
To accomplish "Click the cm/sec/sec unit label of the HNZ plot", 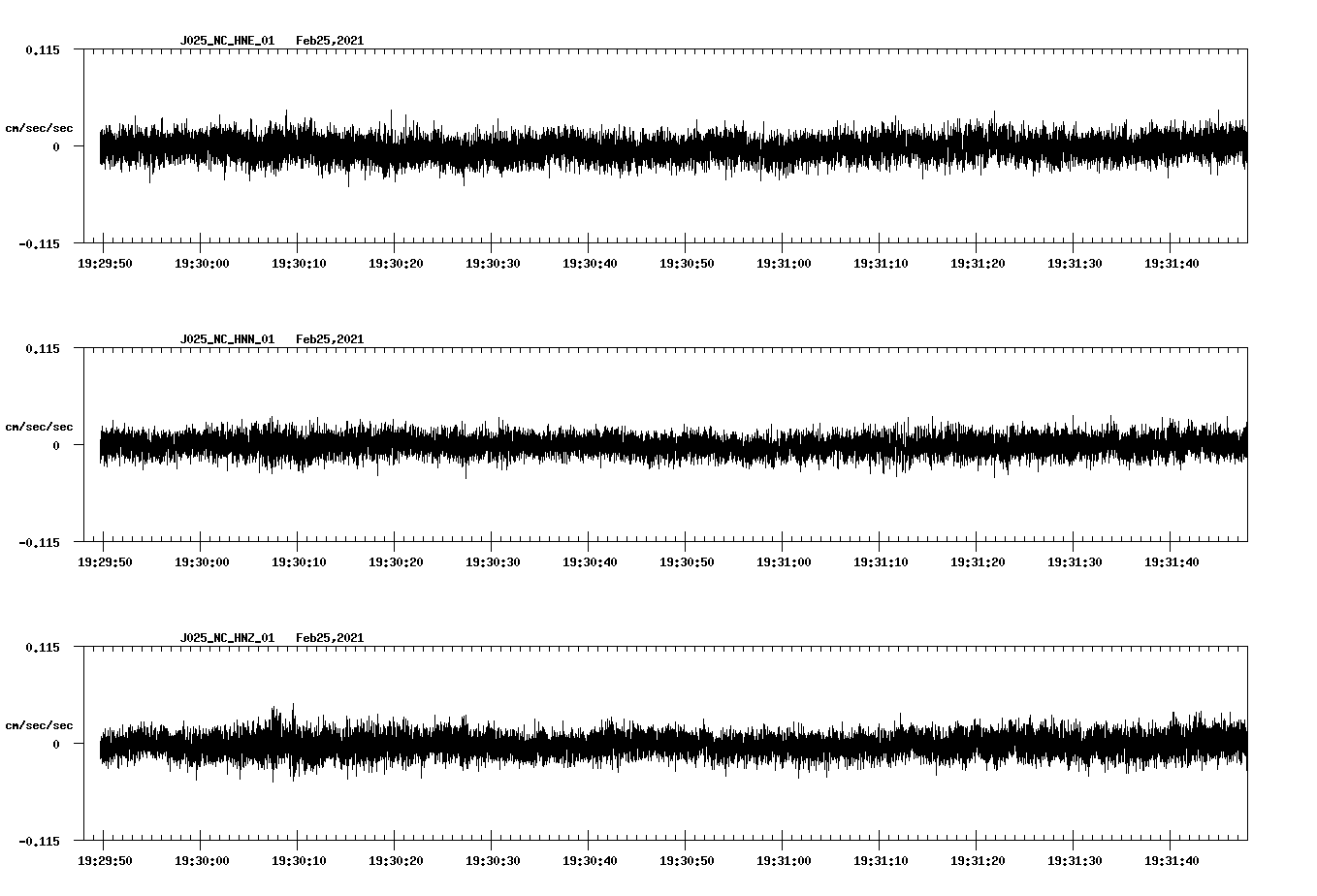I will coord(39,723).
